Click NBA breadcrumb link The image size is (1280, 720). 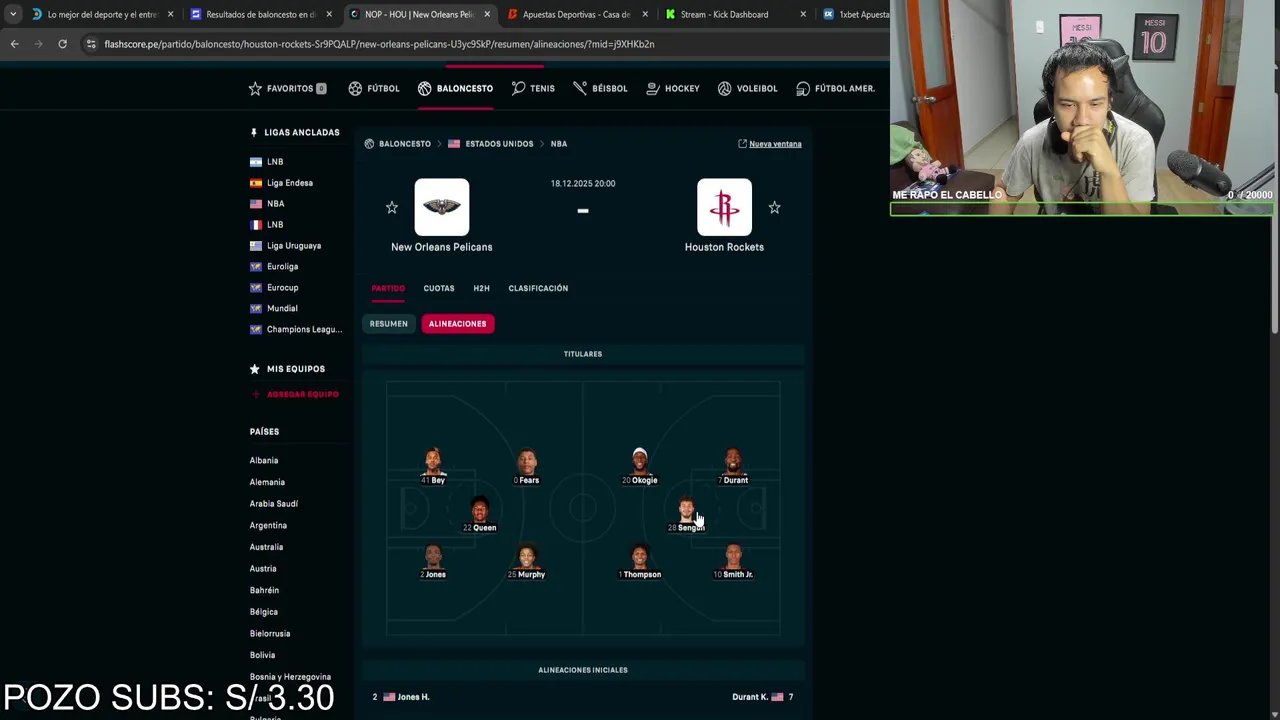(x=559, y=144)
